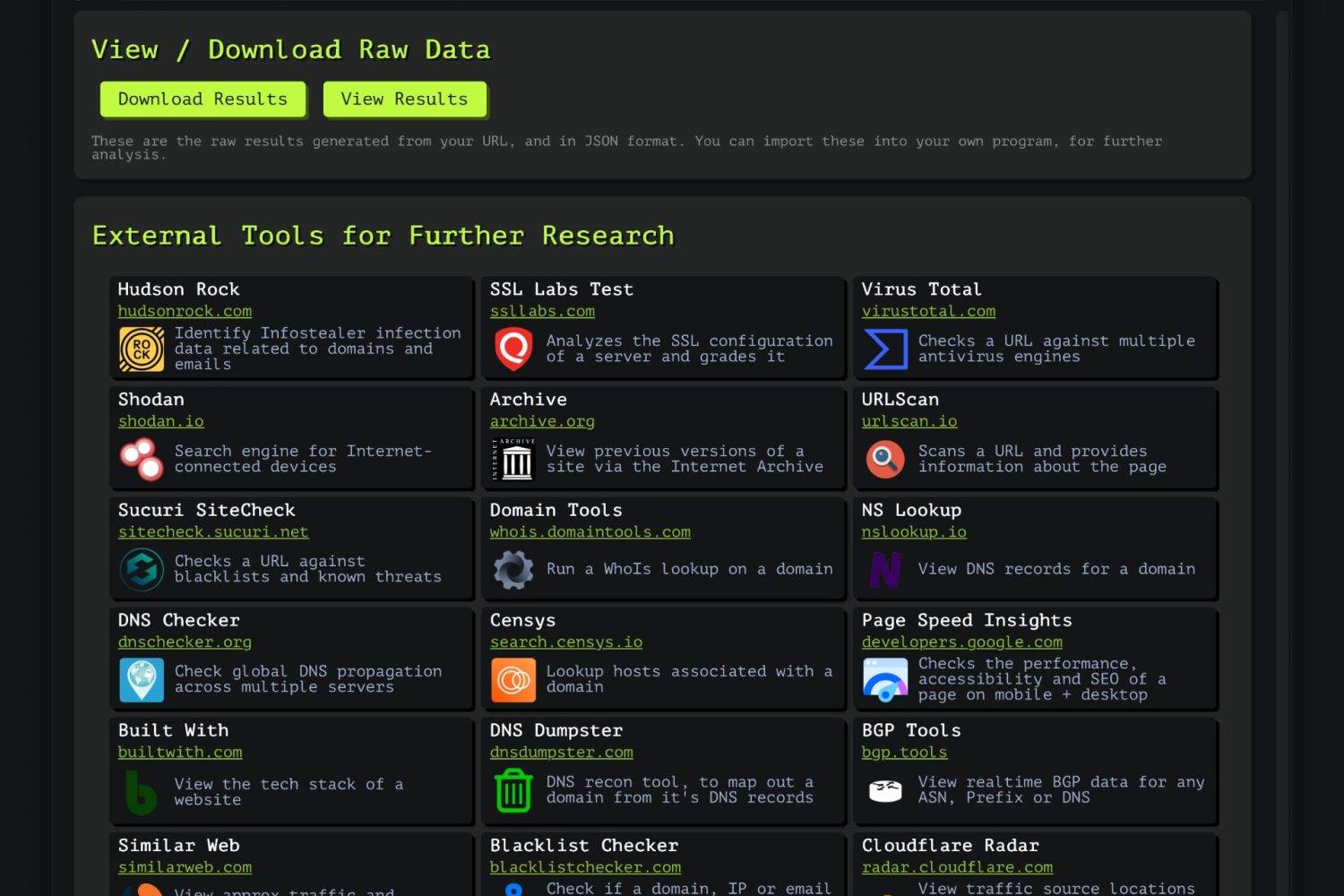The height and width of the screenshot is (896, 1344).
Task: Click the Censys orange rings icon
Action: point(513,679)
